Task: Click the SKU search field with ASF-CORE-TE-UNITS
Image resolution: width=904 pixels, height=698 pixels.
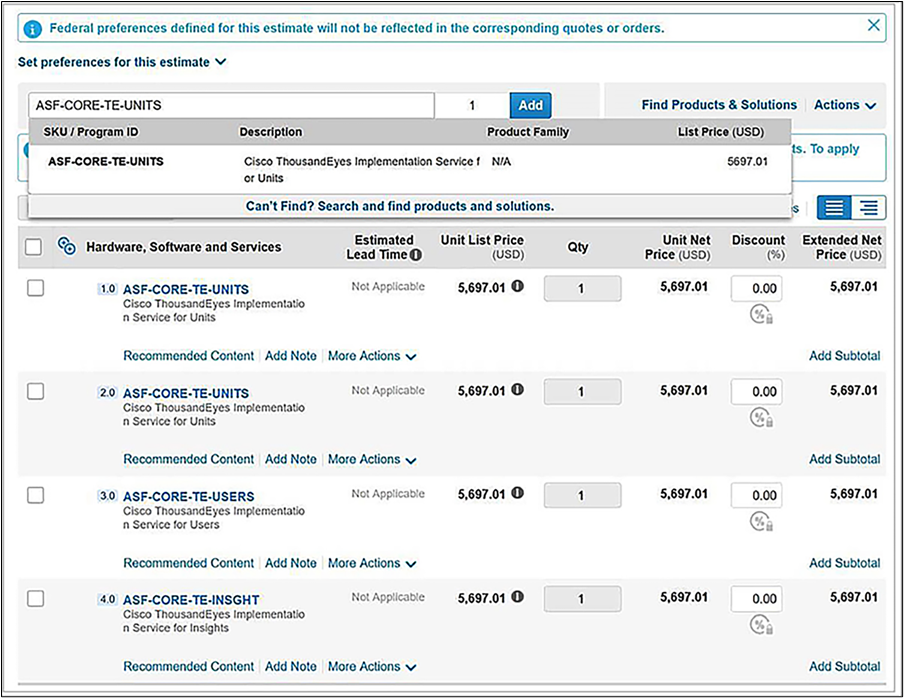Action: [231, 105]
